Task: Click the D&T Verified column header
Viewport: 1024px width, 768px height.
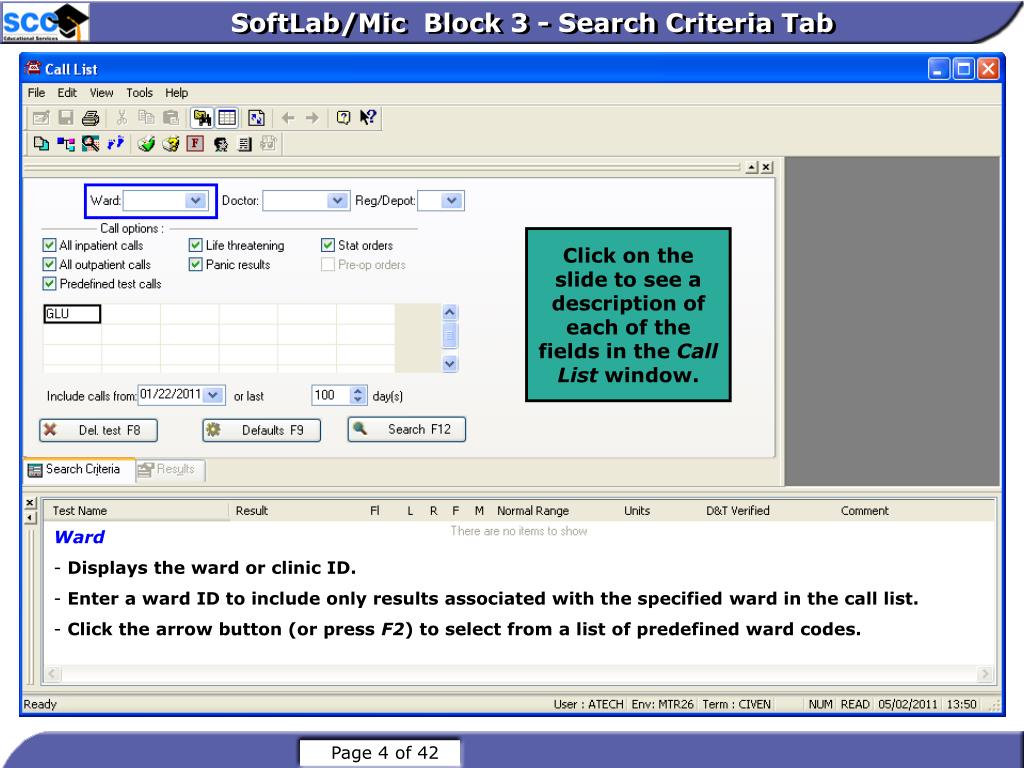Action: tap(738, 511)
